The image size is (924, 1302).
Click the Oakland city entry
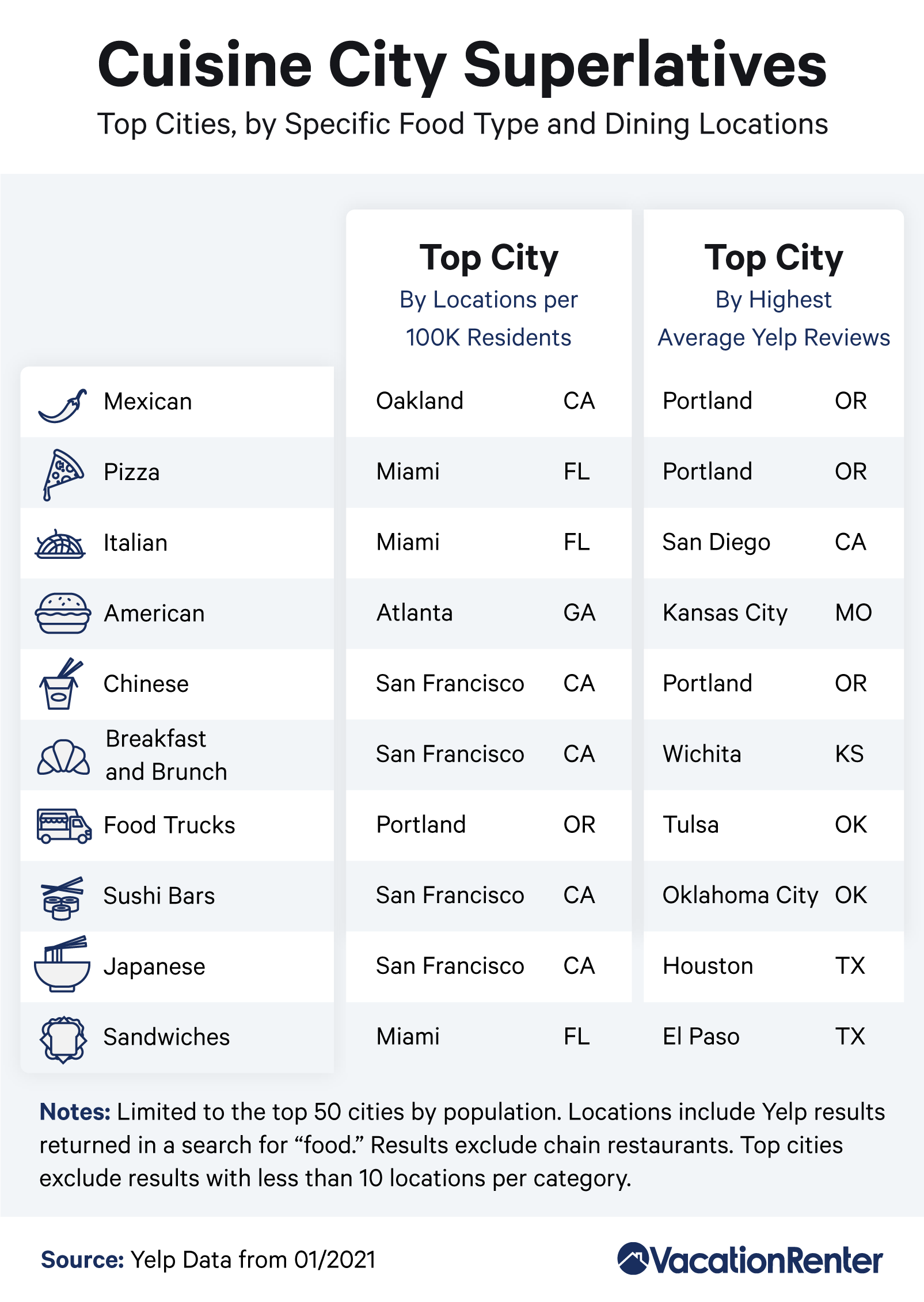pyautogui.click(x=420, y=401)
